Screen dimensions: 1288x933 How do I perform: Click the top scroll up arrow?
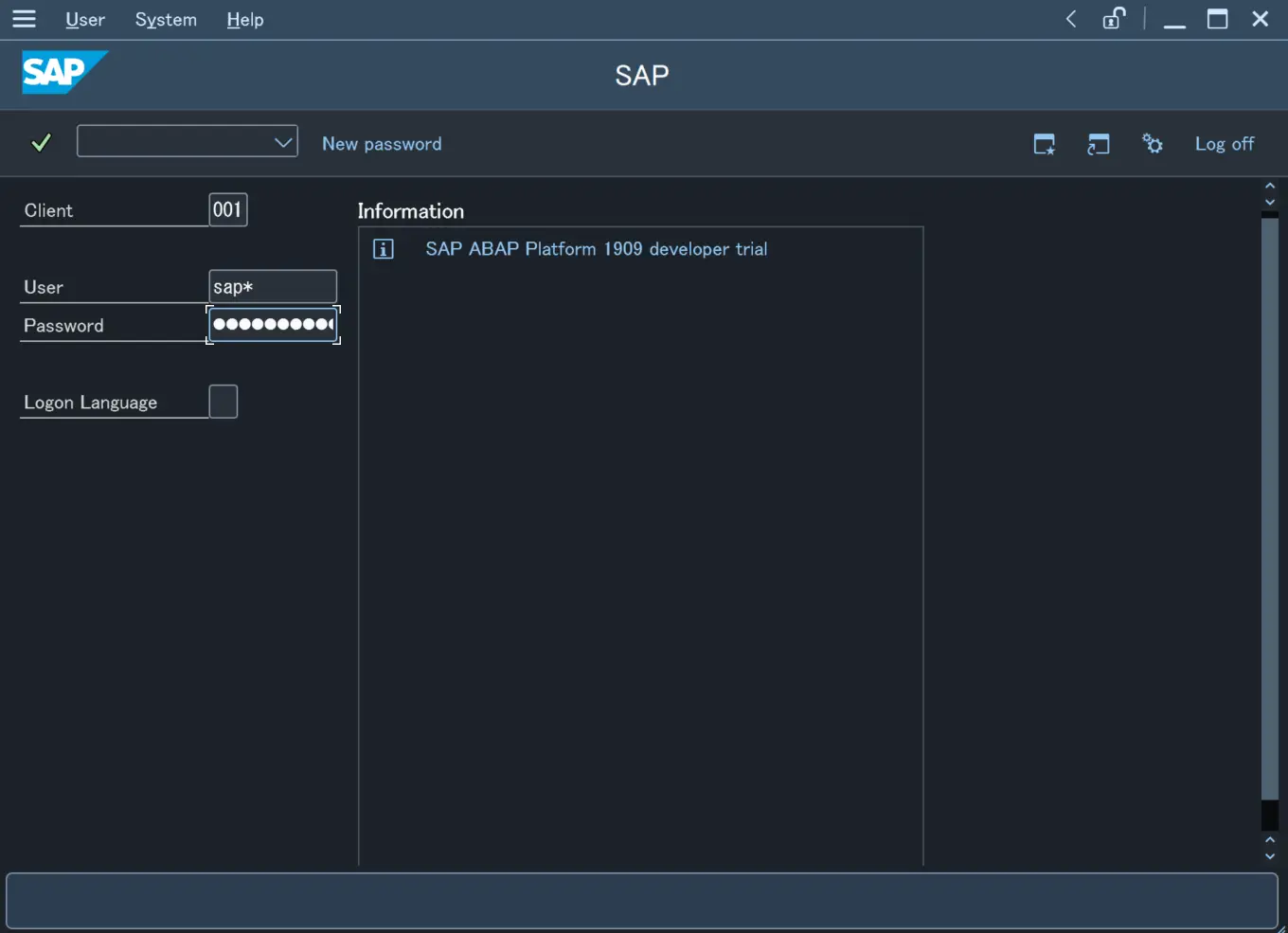1270,186
